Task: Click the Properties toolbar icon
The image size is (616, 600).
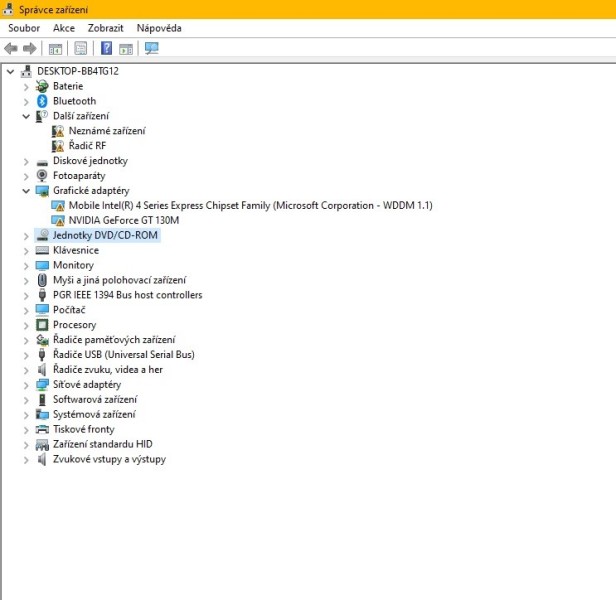Action: tap(81, 49)
